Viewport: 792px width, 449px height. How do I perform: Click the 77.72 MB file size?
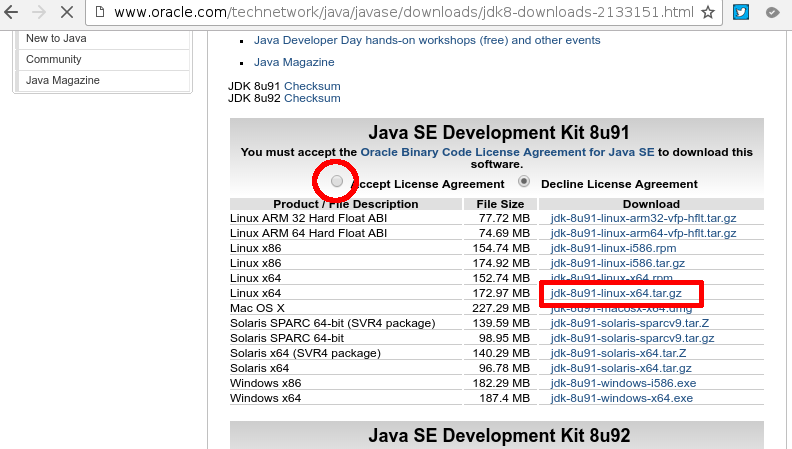click(505, 218)
